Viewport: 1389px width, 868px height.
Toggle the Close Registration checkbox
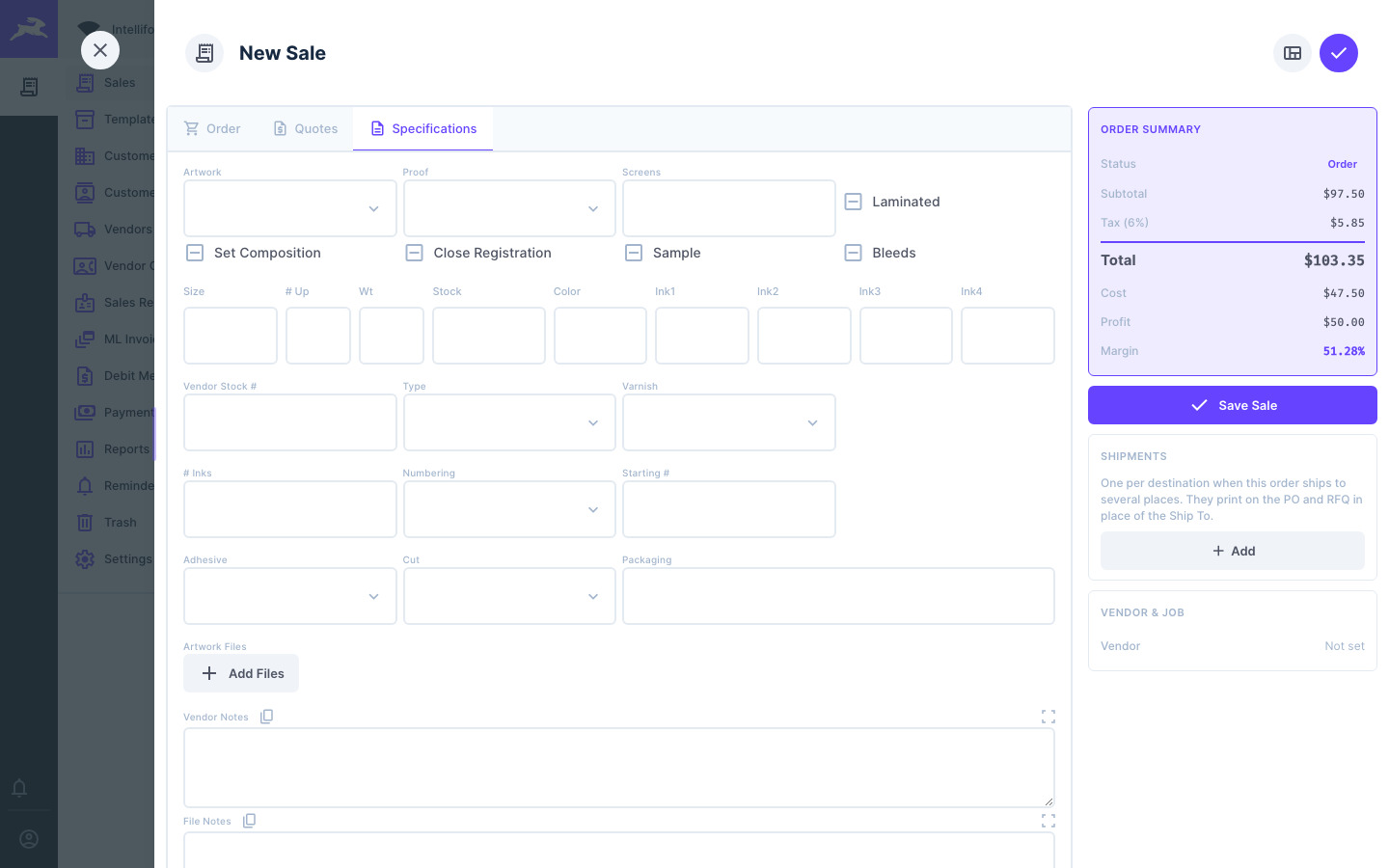click(x=414, y=253)
